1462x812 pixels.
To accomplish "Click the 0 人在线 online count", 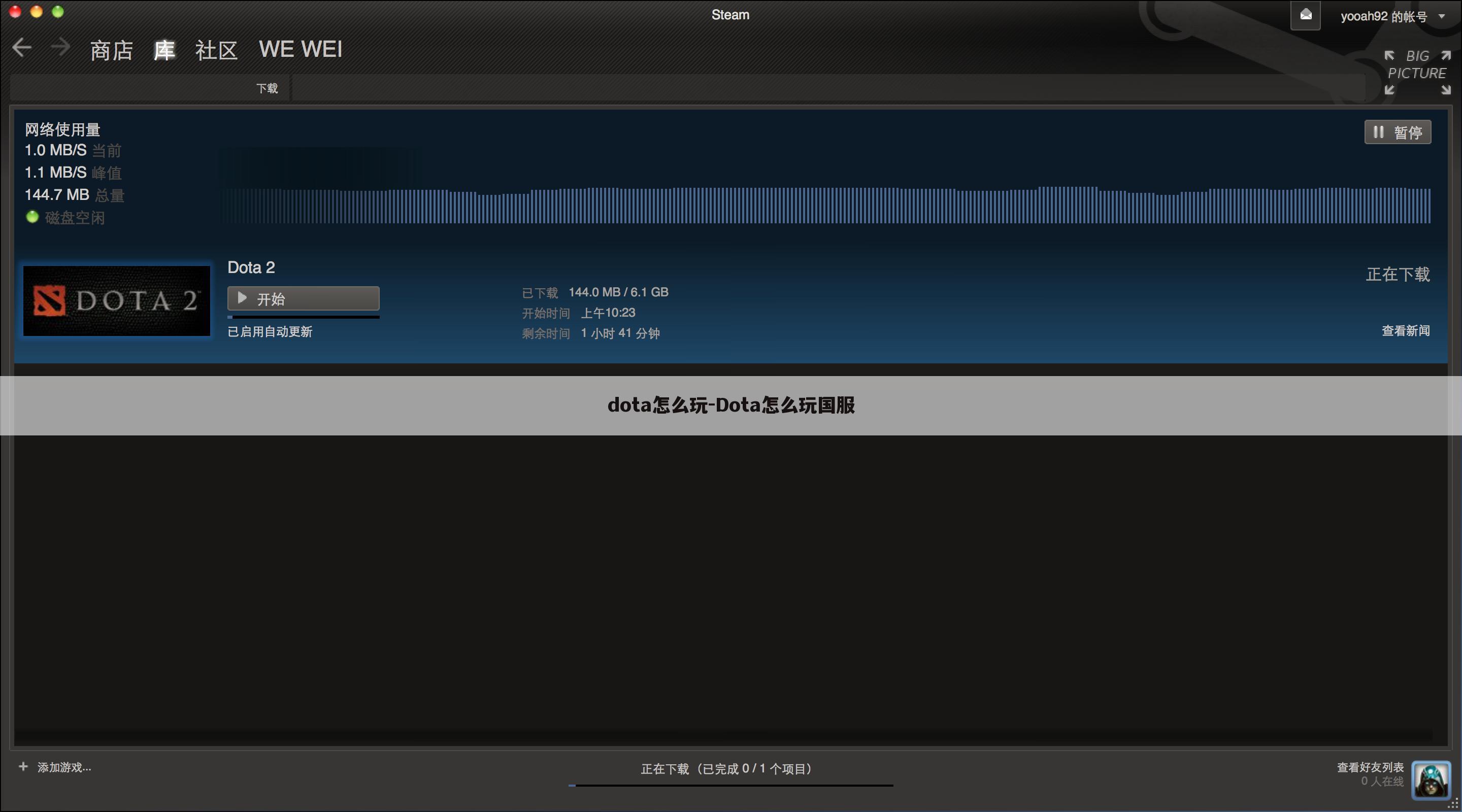I will click(1382, 782).
